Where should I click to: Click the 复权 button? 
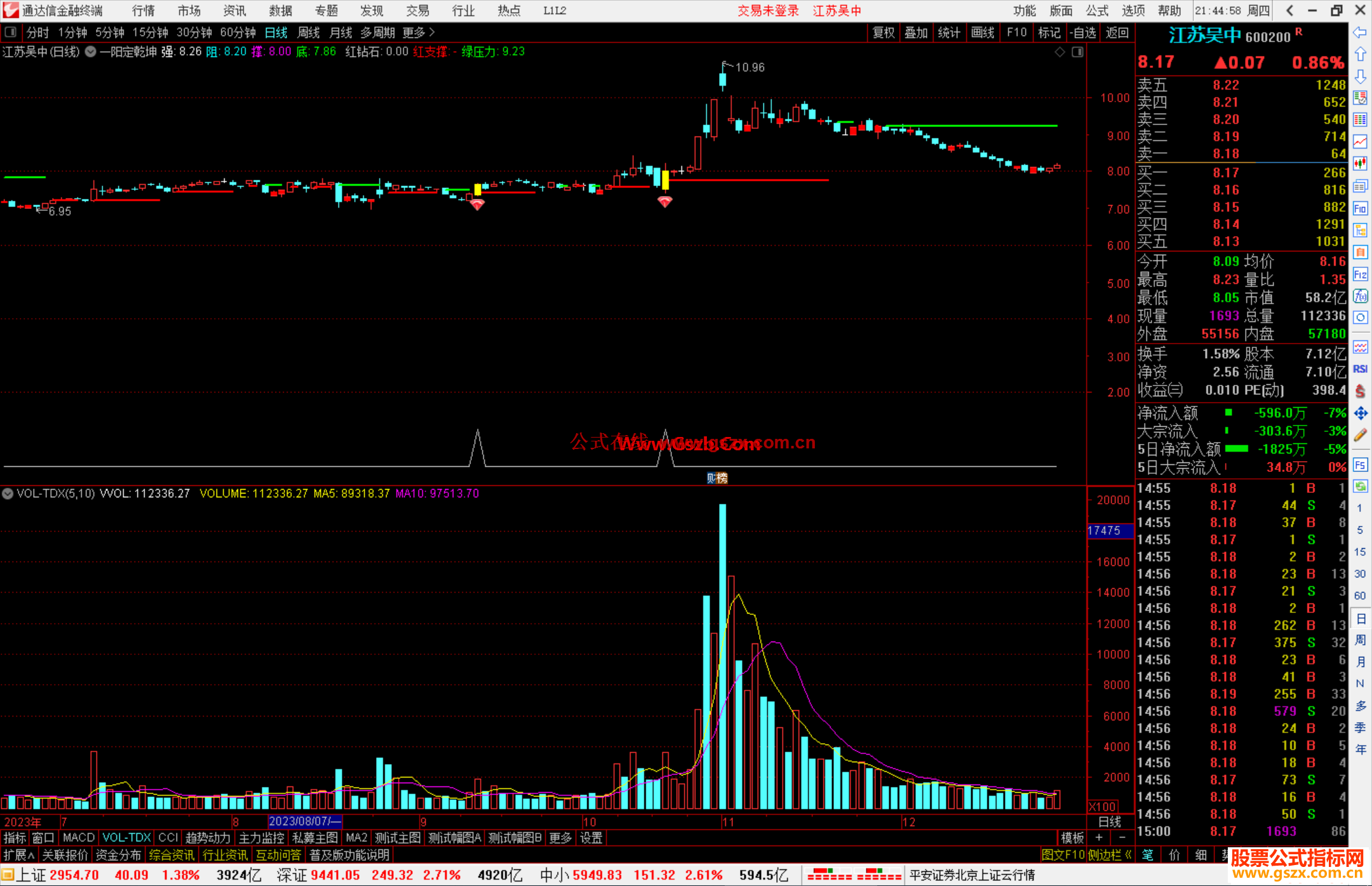883,32
